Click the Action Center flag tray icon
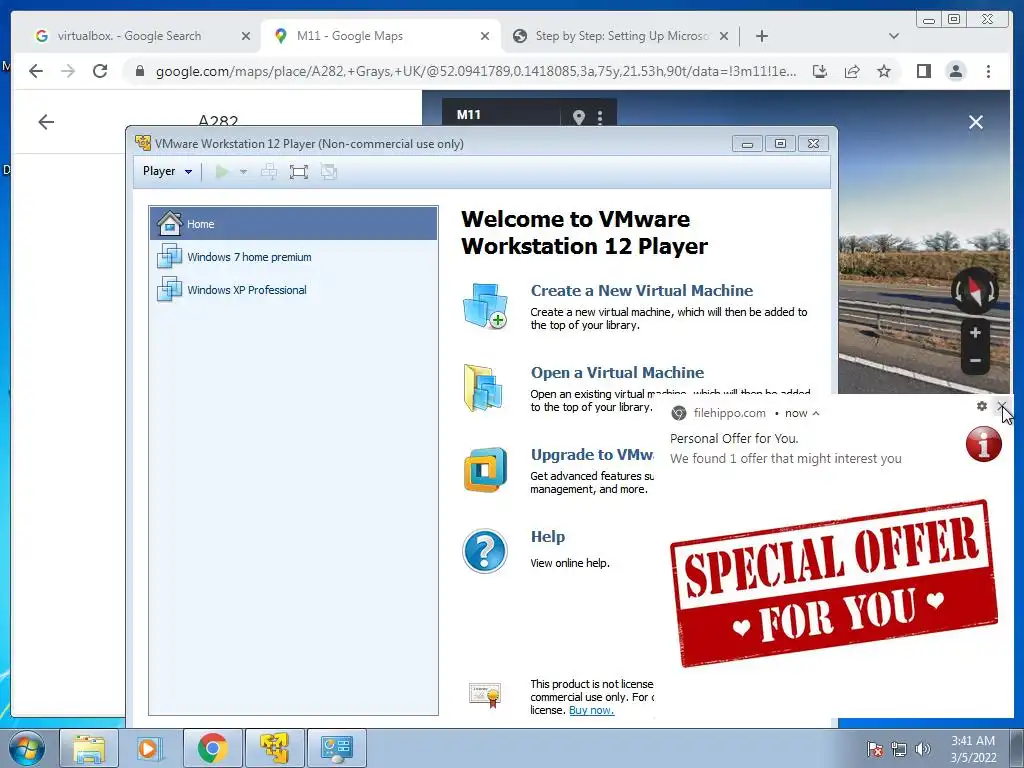The image size is (1024, 768). pyautogui.click(x=874, y=749)
